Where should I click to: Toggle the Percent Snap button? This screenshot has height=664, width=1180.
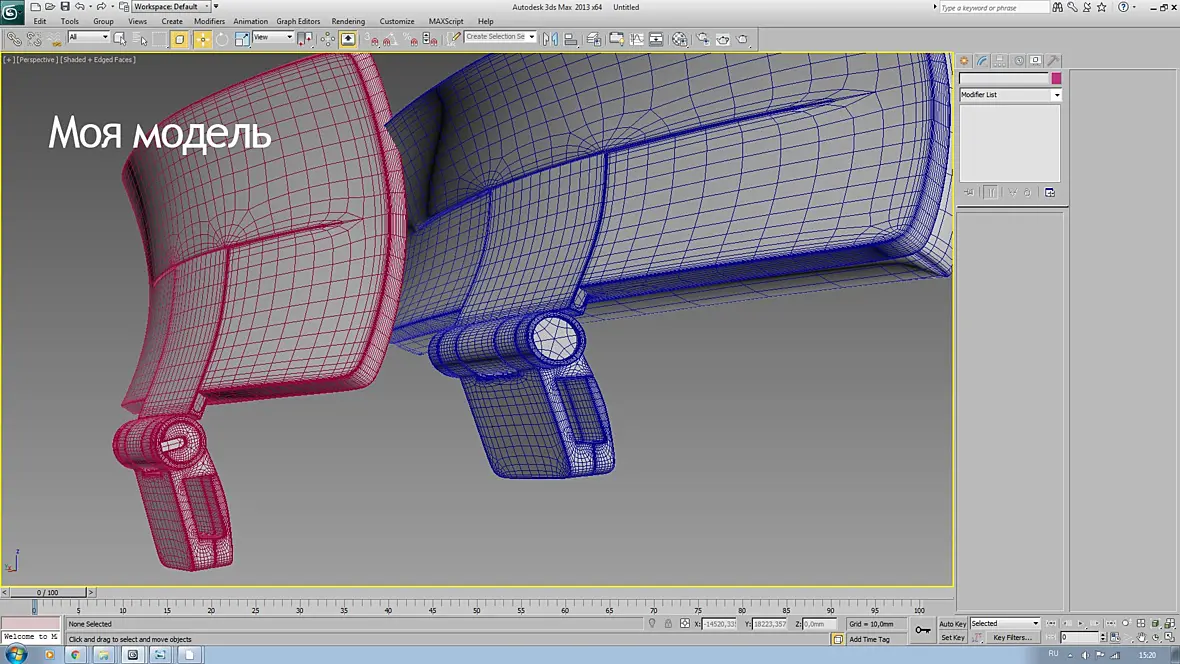click(410, 39)
